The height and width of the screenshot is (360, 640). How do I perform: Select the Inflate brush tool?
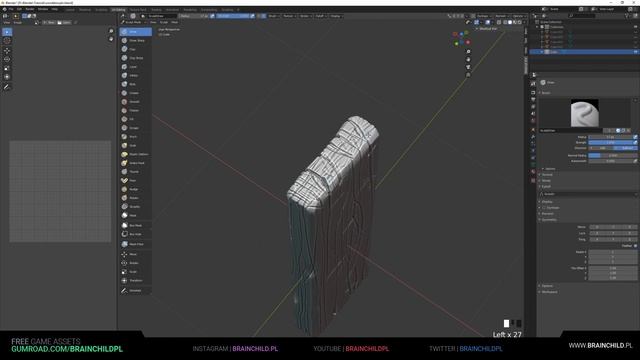(x=136, y=76)
